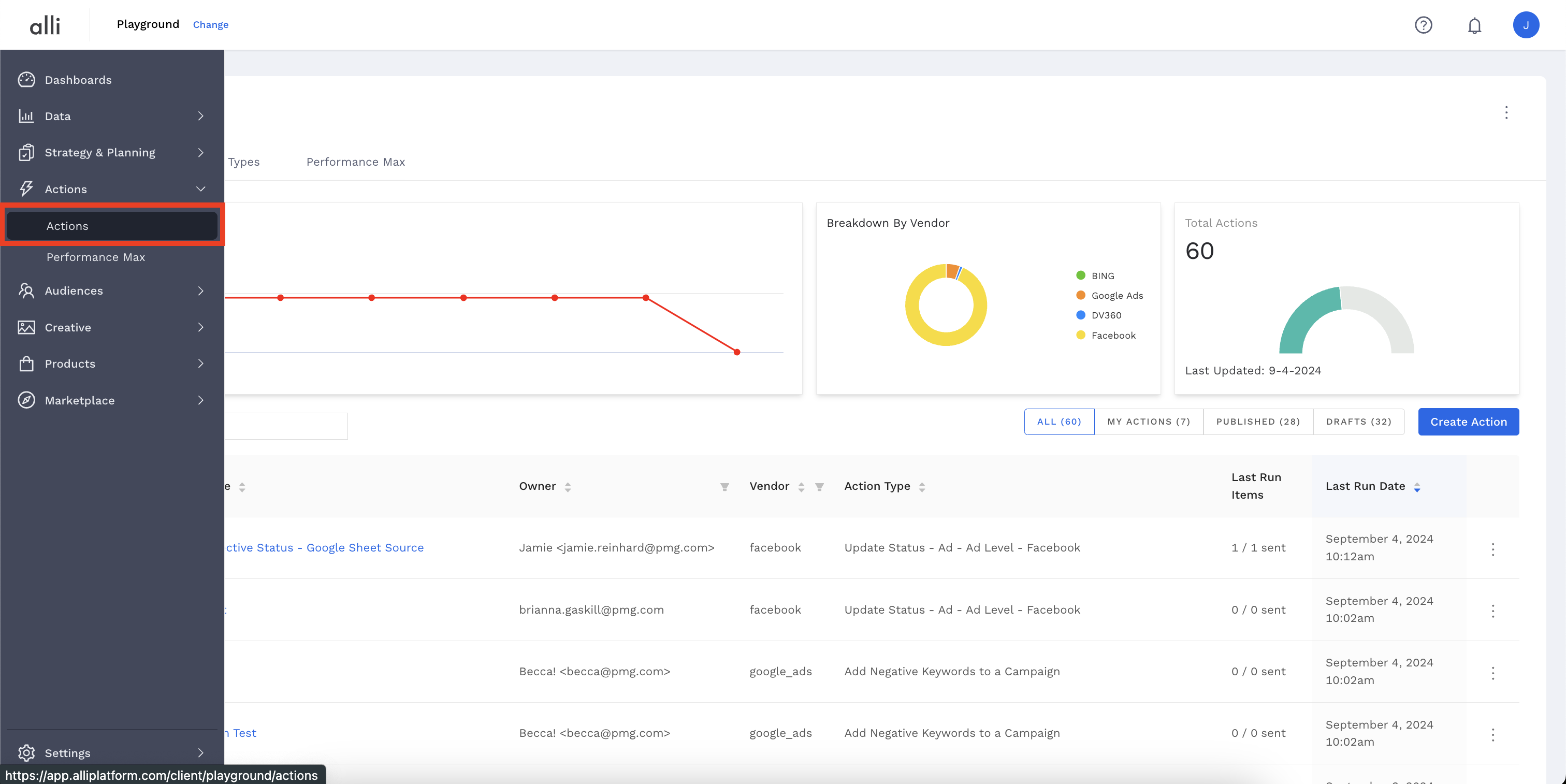1566x784 pixels.
Task: Open the notifications bell icon
Action: pos(1474,25)
